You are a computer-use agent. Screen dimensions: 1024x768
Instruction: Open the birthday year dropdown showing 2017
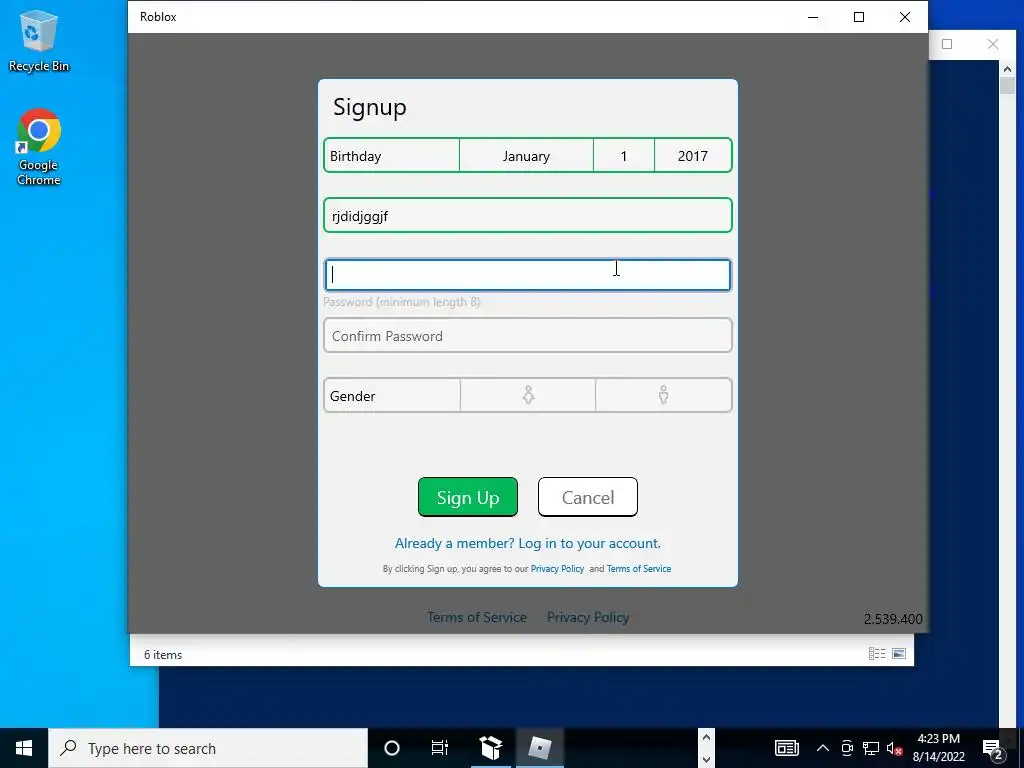pyautogui.click(x=693, y=156)
